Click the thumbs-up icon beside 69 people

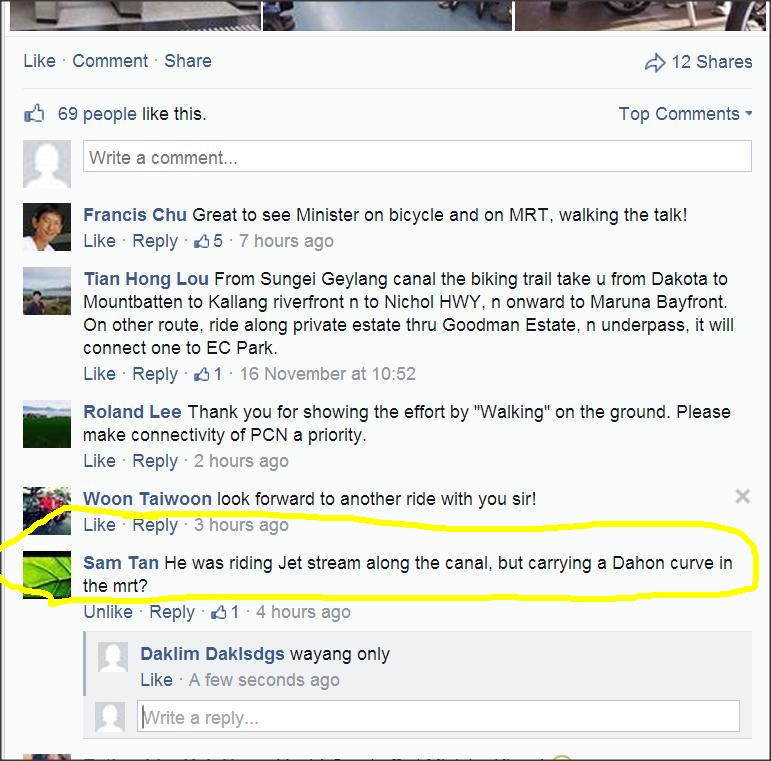[34, 114]
